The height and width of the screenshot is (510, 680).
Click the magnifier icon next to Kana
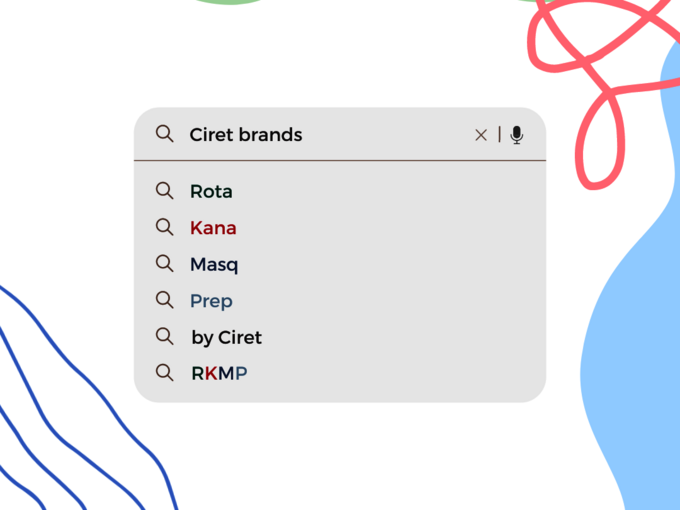165,227
